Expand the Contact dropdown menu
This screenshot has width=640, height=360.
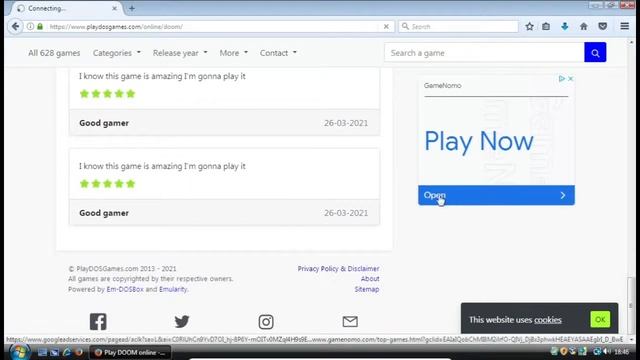[x=278, y=53]
